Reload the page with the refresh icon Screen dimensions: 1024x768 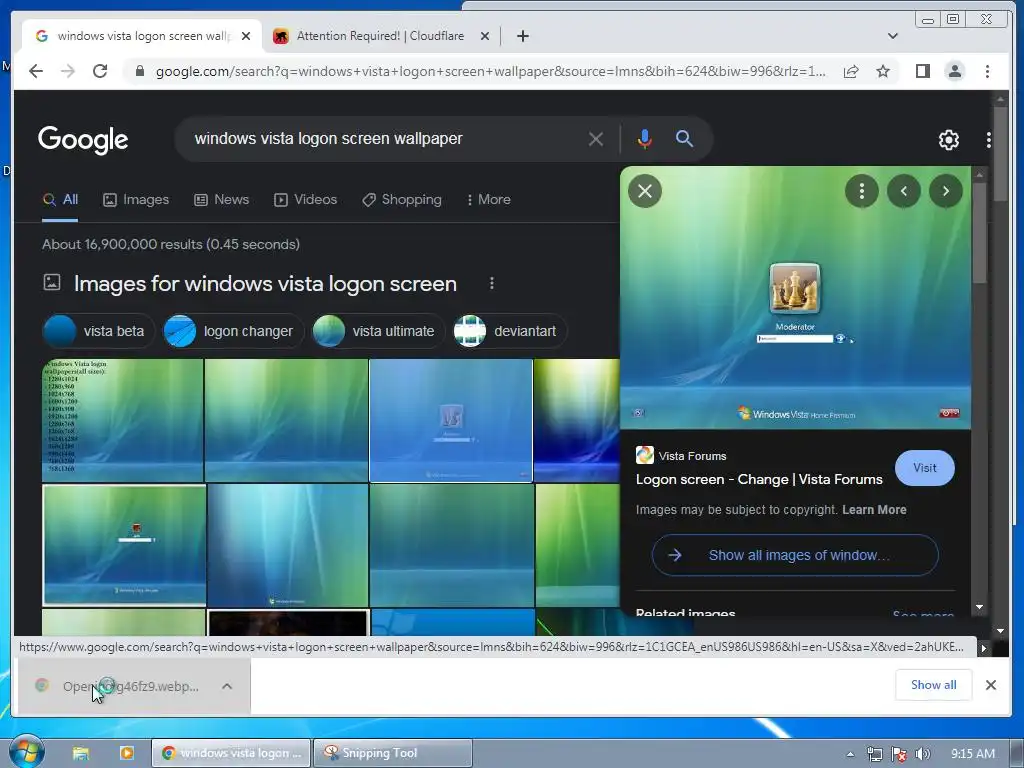tap(100, 71)
